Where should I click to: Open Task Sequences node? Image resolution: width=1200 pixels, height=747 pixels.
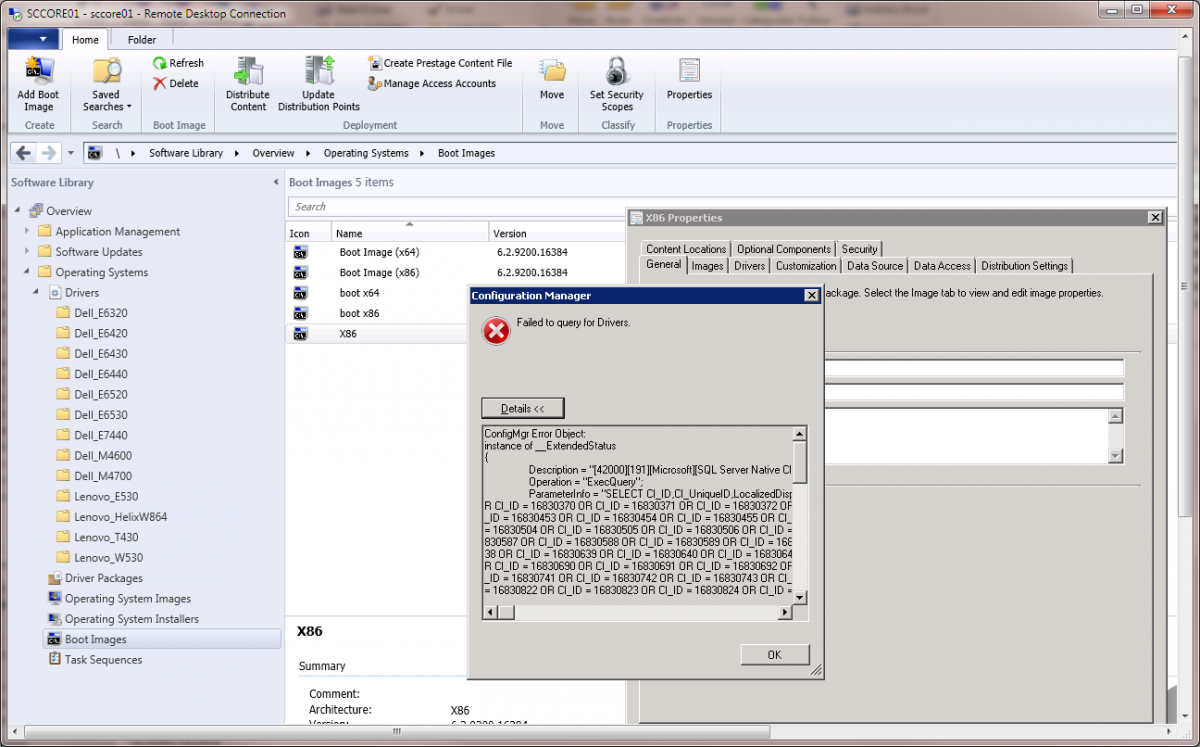(95, 660)
